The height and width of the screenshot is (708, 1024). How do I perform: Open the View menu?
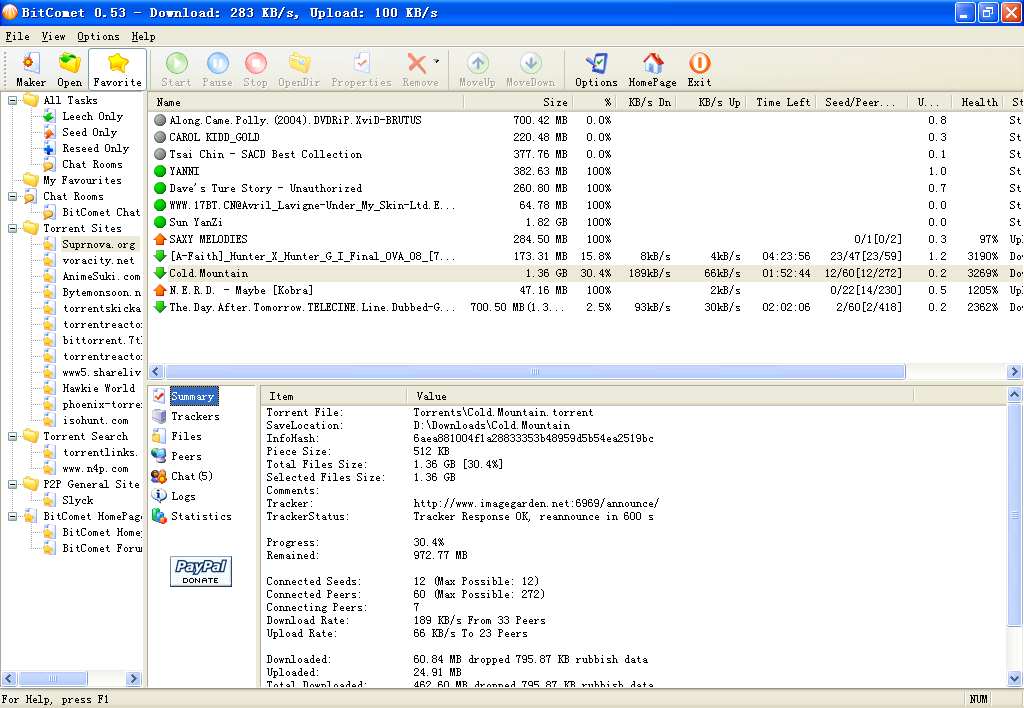click(53, 37)
